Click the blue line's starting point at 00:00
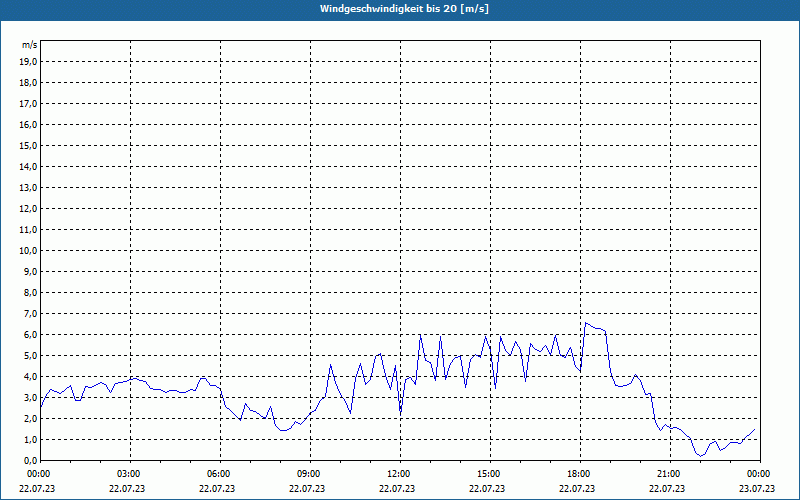The height and width of the screenshot is (500, 800). pyautogui.click(x=40, y=404)
